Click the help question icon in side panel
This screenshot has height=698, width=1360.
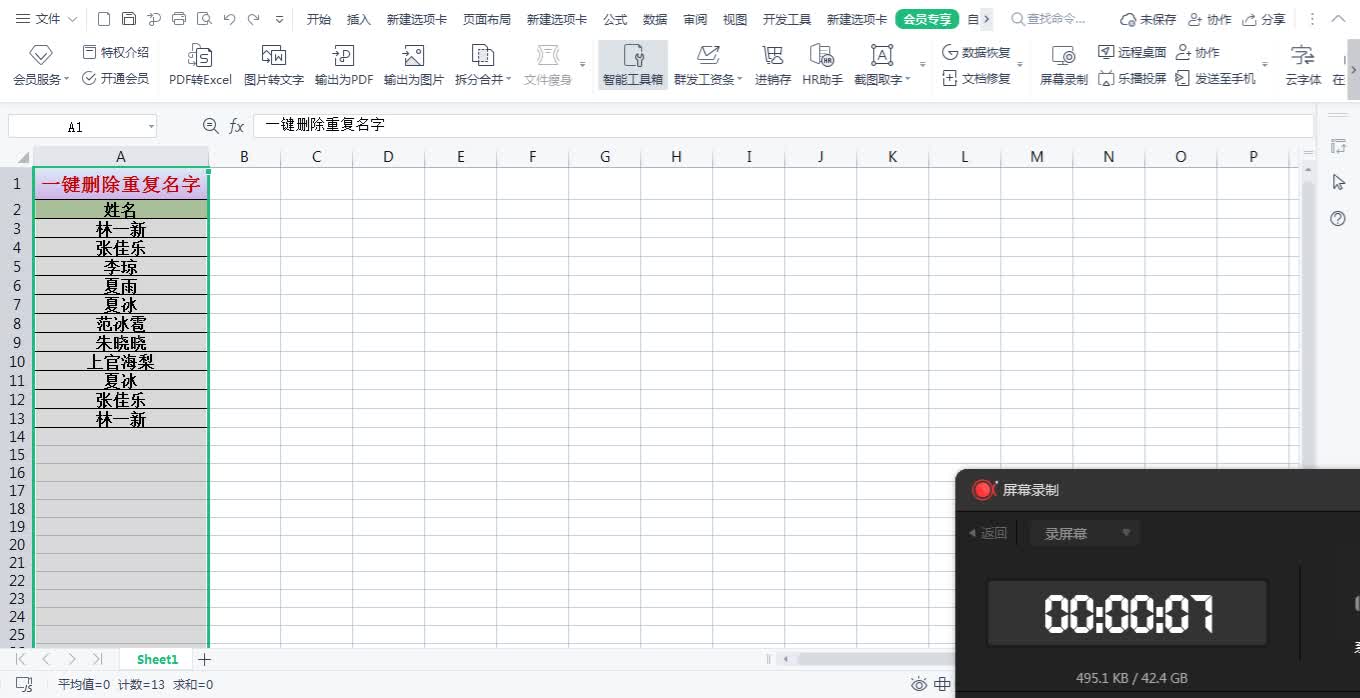click(x=1338, y=218)
